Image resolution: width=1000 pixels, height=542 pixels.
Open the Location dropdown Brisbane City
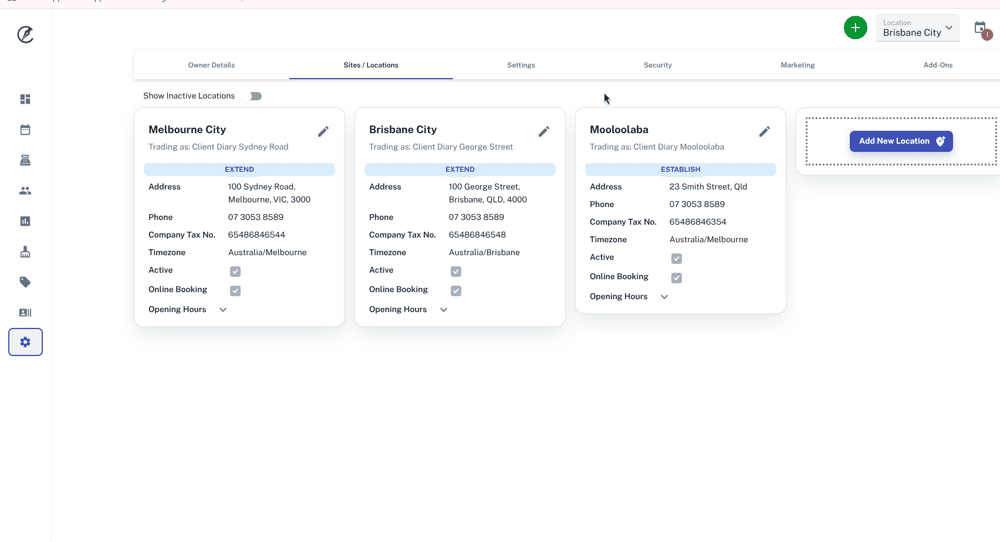coord(917,28)
